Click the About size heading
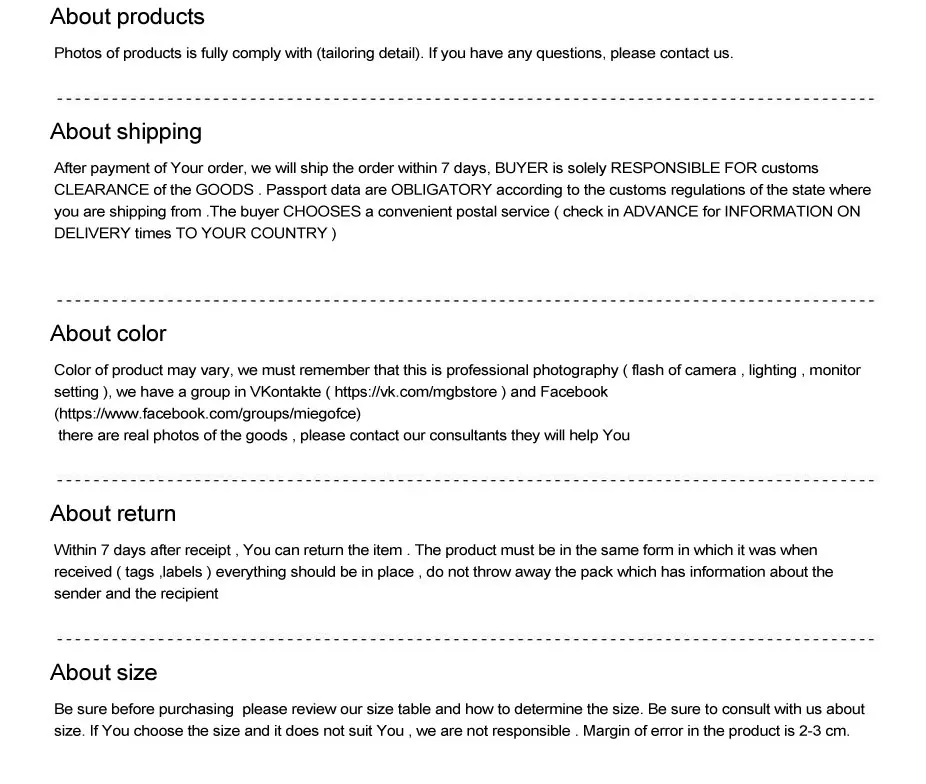Image resolution: width=926 pixels, height=784 pixels. (103, 672)
